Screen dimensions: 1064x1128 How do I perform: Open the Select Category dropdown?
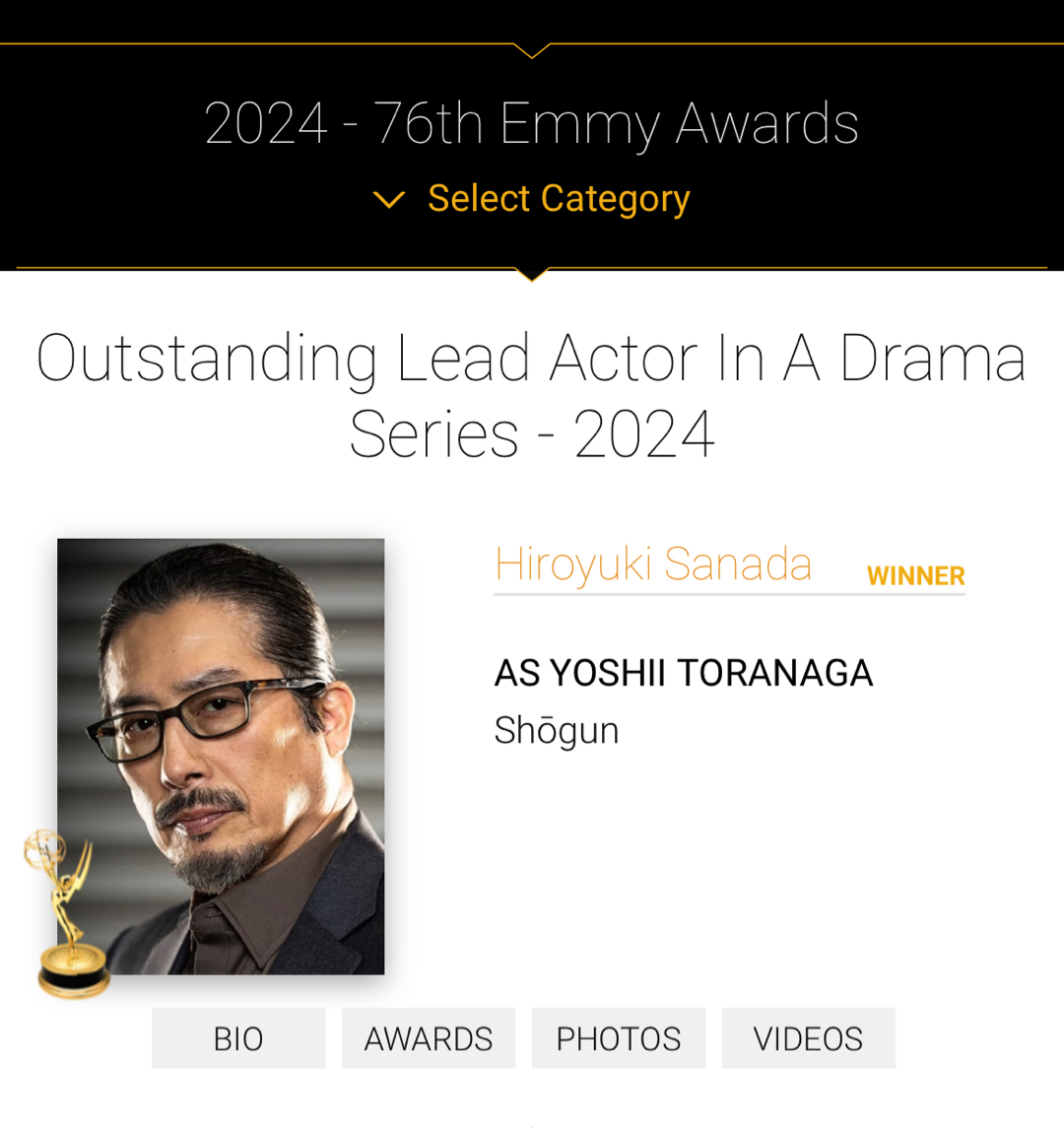tap(558, 199)
